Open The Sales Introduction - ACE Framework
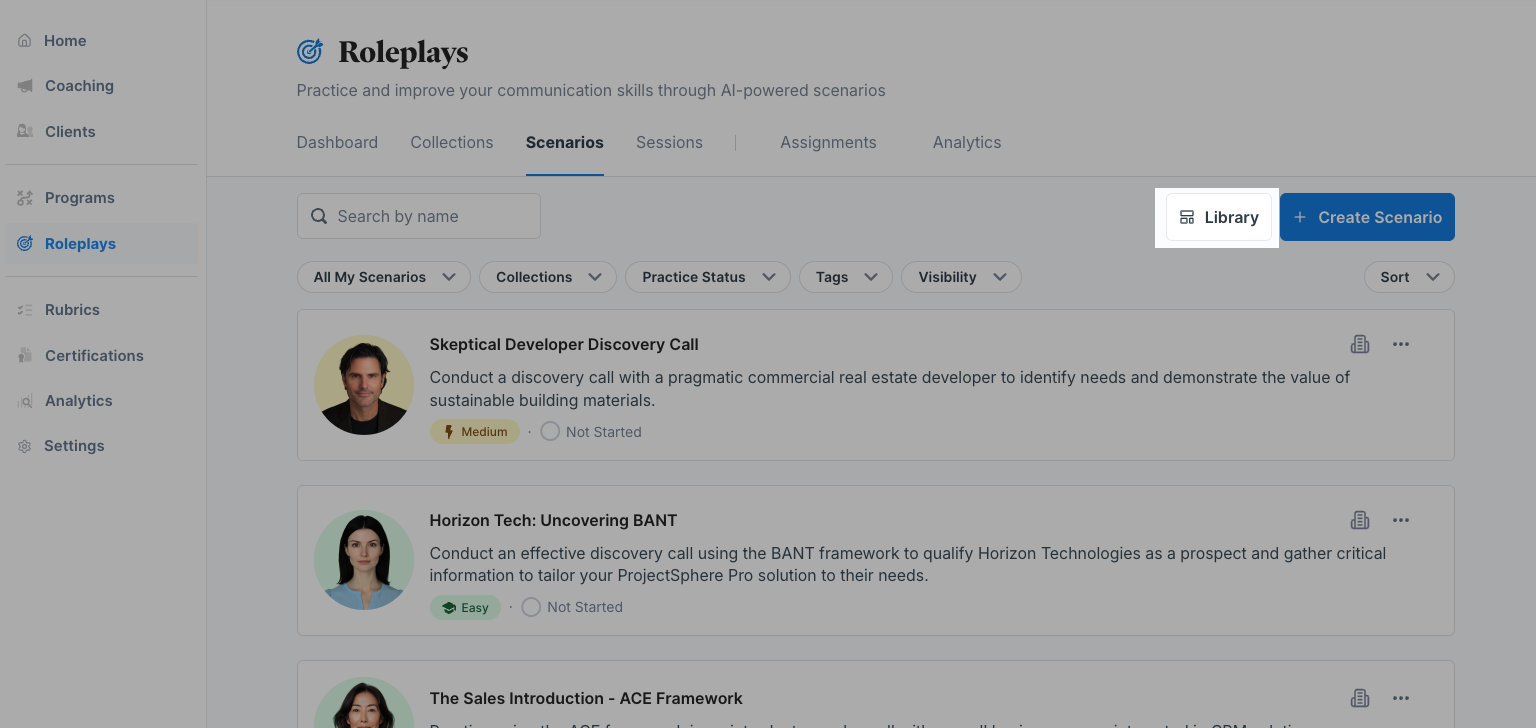This screenshot has width=1536, height=728. 586,698
